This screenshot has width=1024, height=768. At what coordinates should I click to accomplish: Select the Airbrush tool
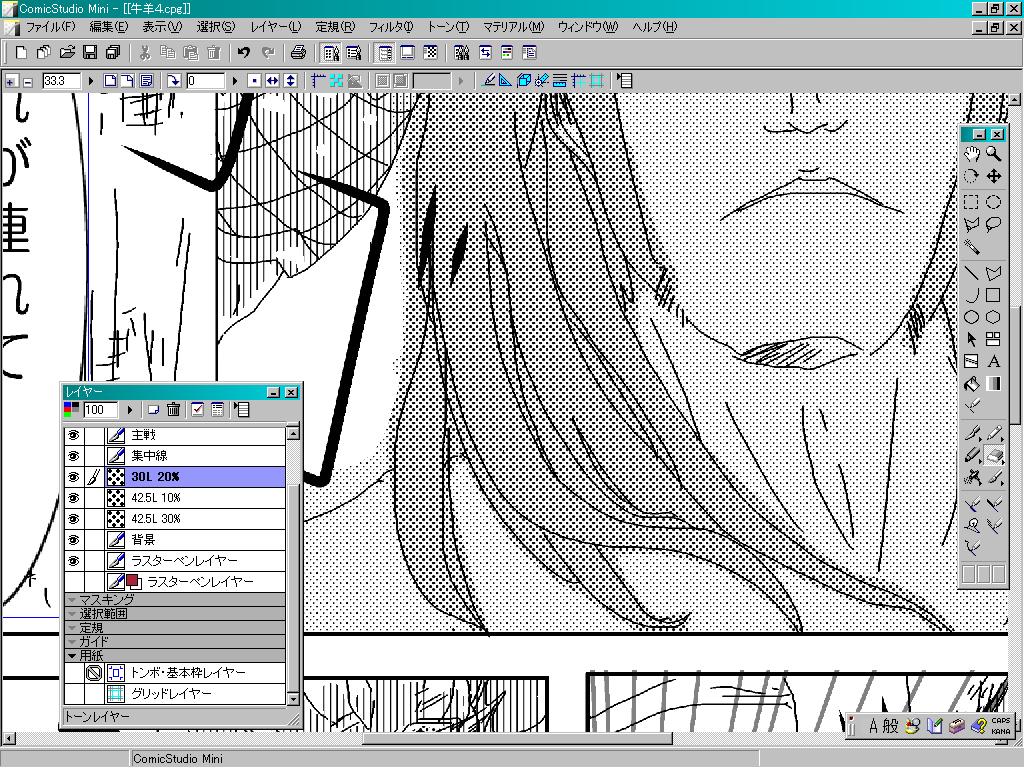pyautogui.click(x=972, y=477)
